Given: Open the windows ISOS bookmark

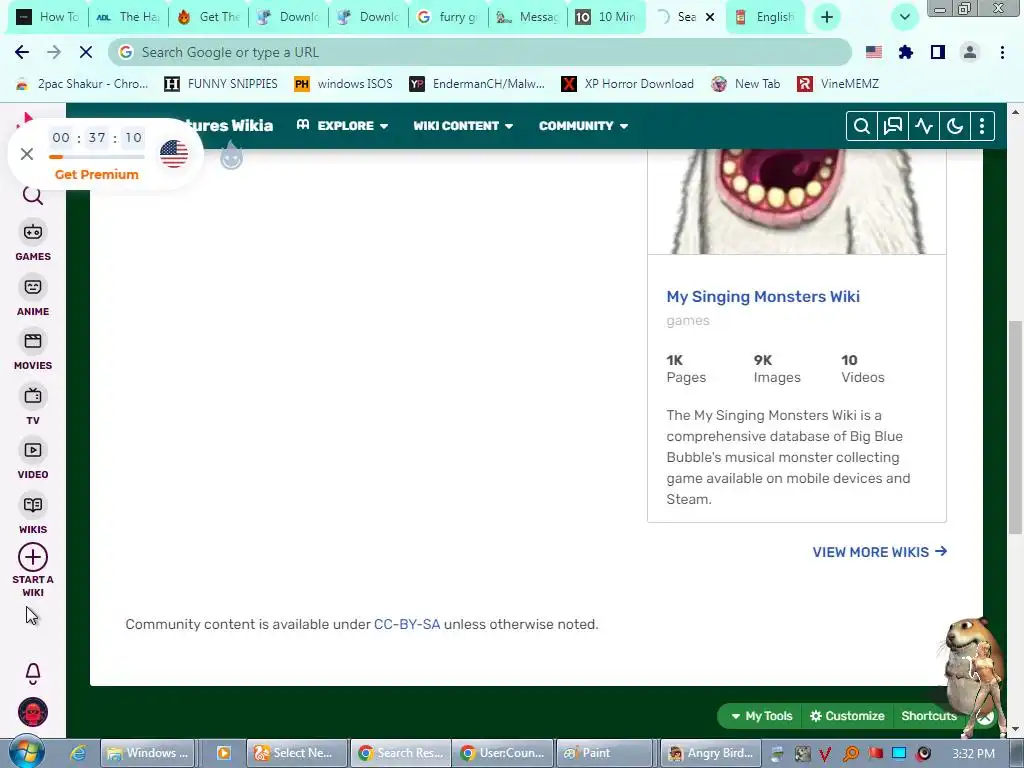Looking at the screenshot, I should [x=344, y=84].
